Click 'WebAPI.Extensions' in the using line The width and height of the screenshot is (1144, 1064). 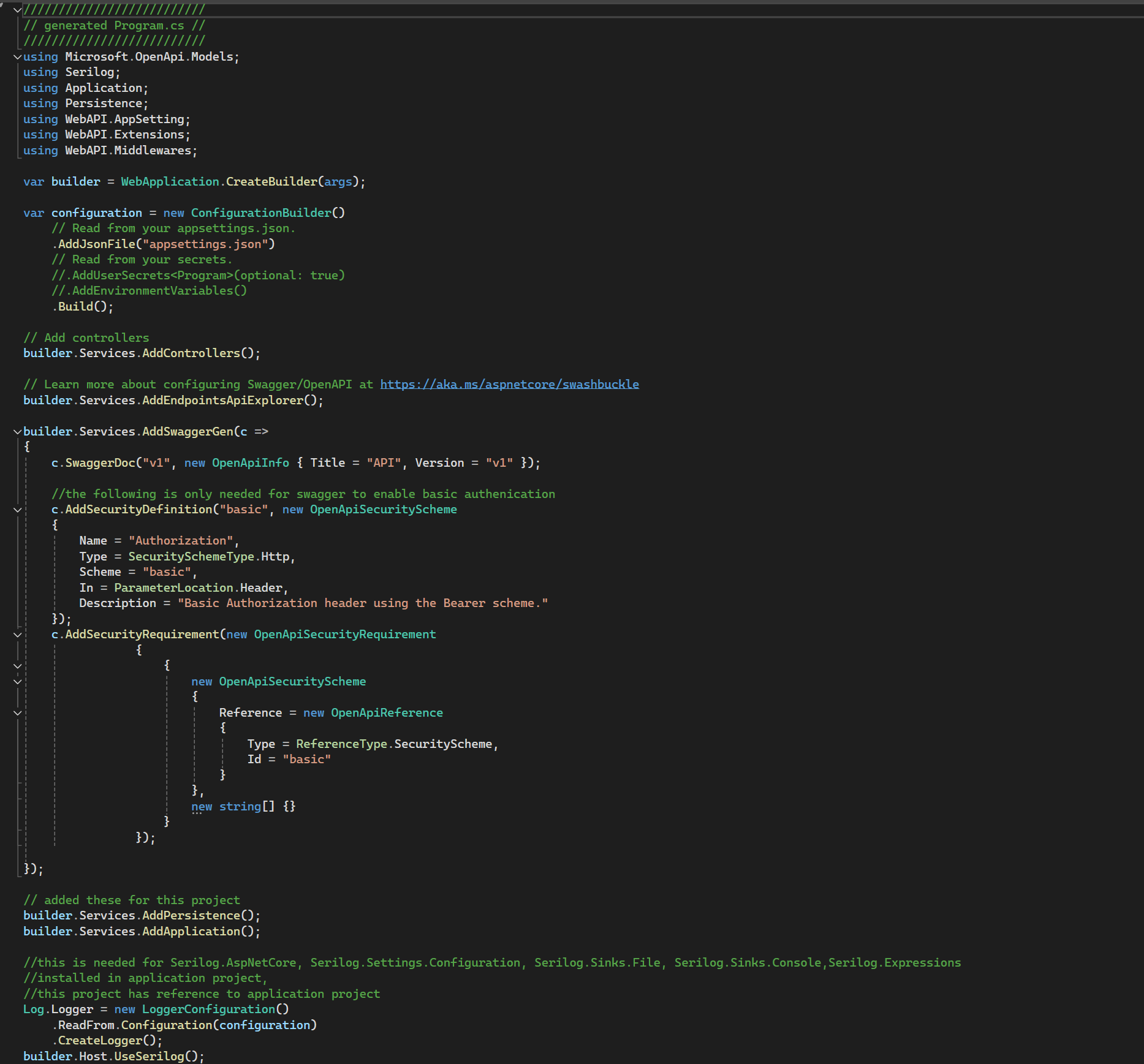(x=125, y=134)
